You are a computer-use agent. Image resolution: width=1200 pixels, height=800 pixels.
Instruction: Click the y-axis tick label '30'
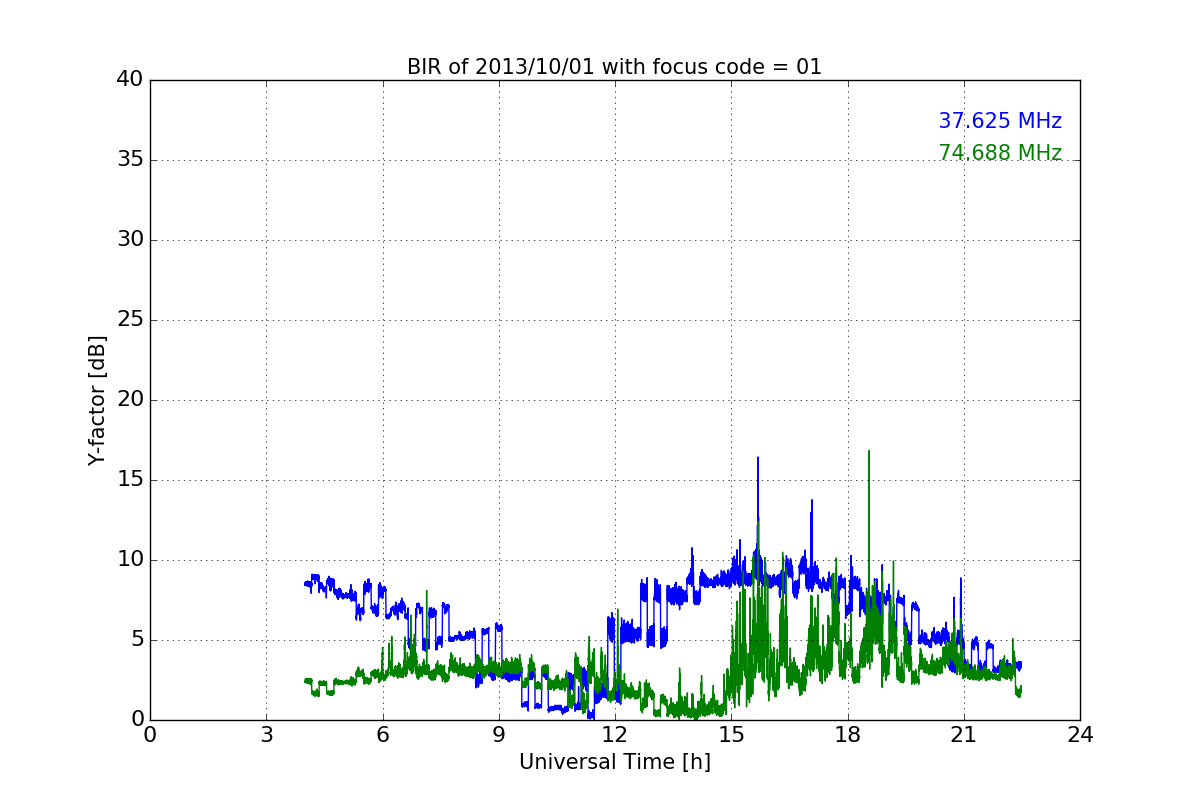pyautogui.click(x=130, y=240)
